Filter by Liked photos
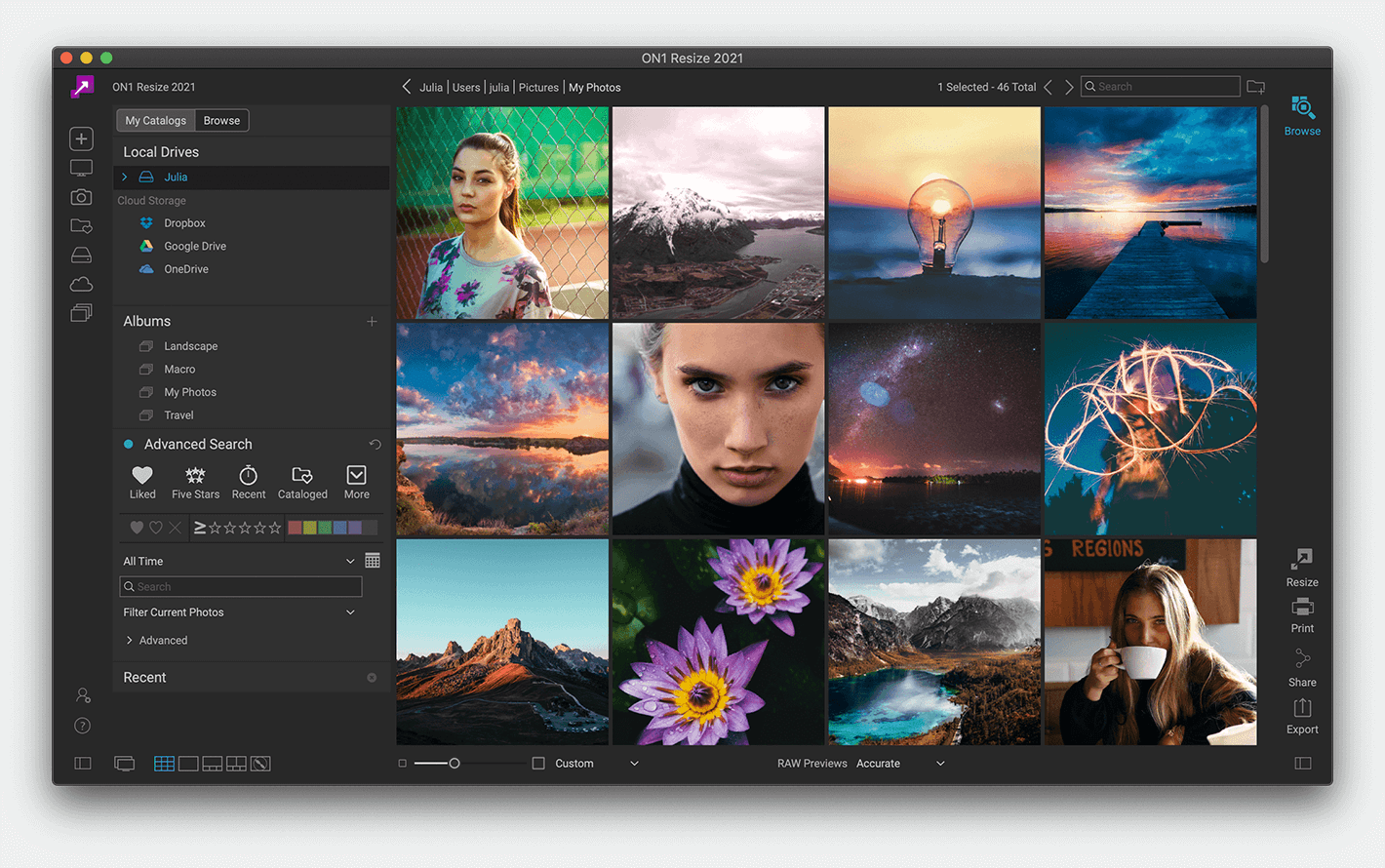This screenshot has height=868, width=1385. coord(142,483)
